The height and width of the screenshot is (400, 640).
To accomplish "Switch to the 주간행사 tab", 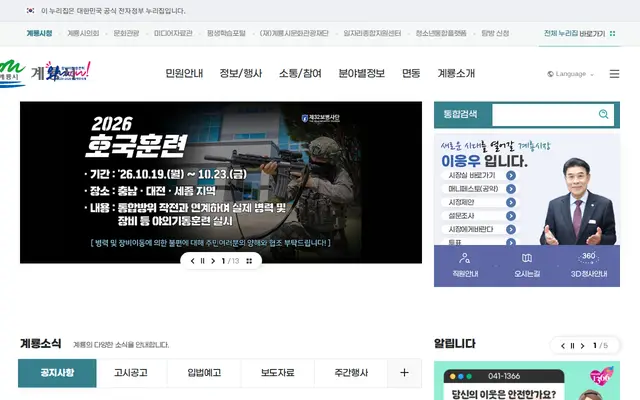I will [351, 373].
